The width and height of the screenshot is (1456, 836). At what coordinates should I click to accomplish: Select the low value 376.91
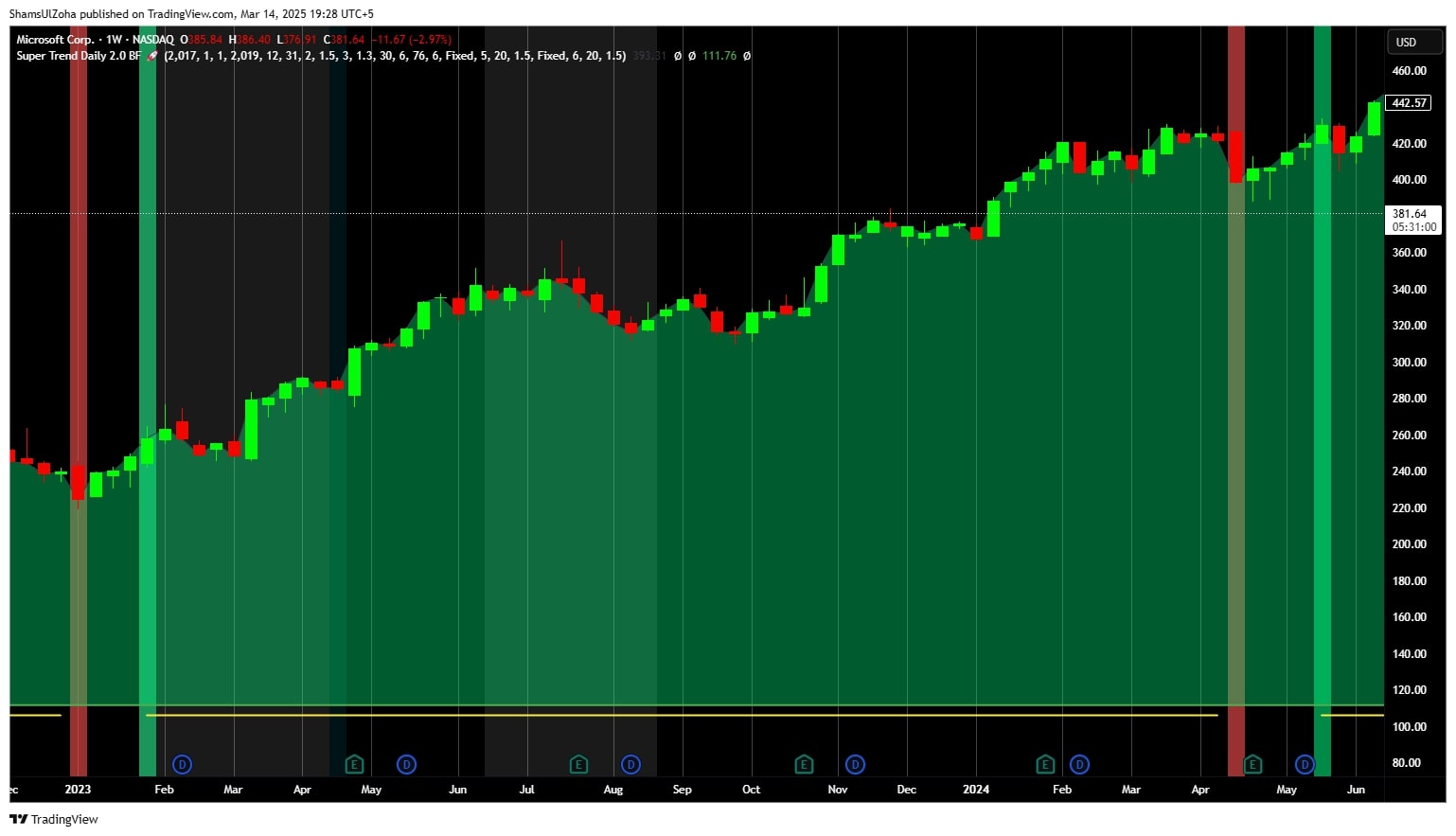[300, 40]
